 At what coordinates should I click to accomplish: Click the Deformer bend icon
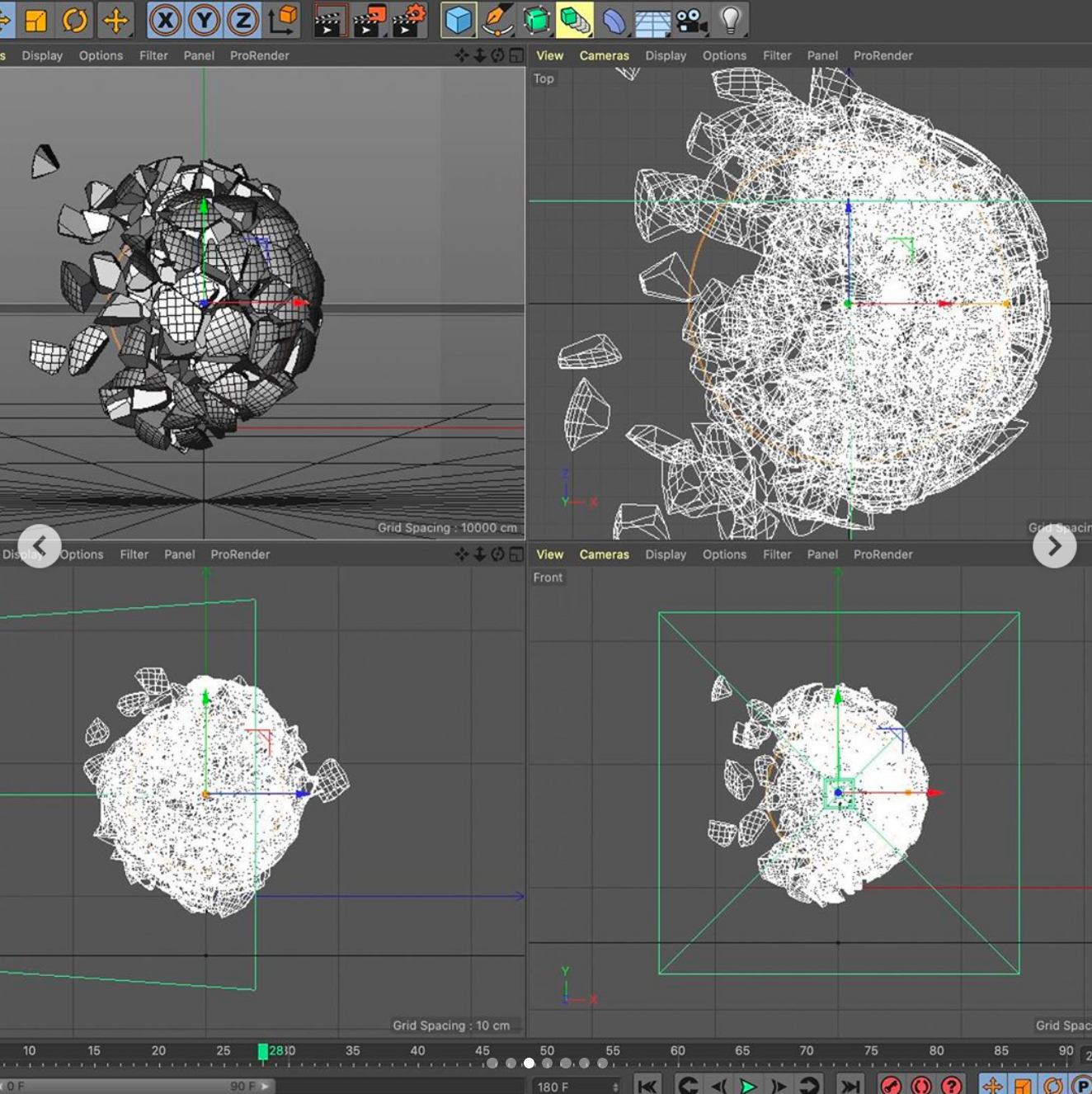[614, 21]
